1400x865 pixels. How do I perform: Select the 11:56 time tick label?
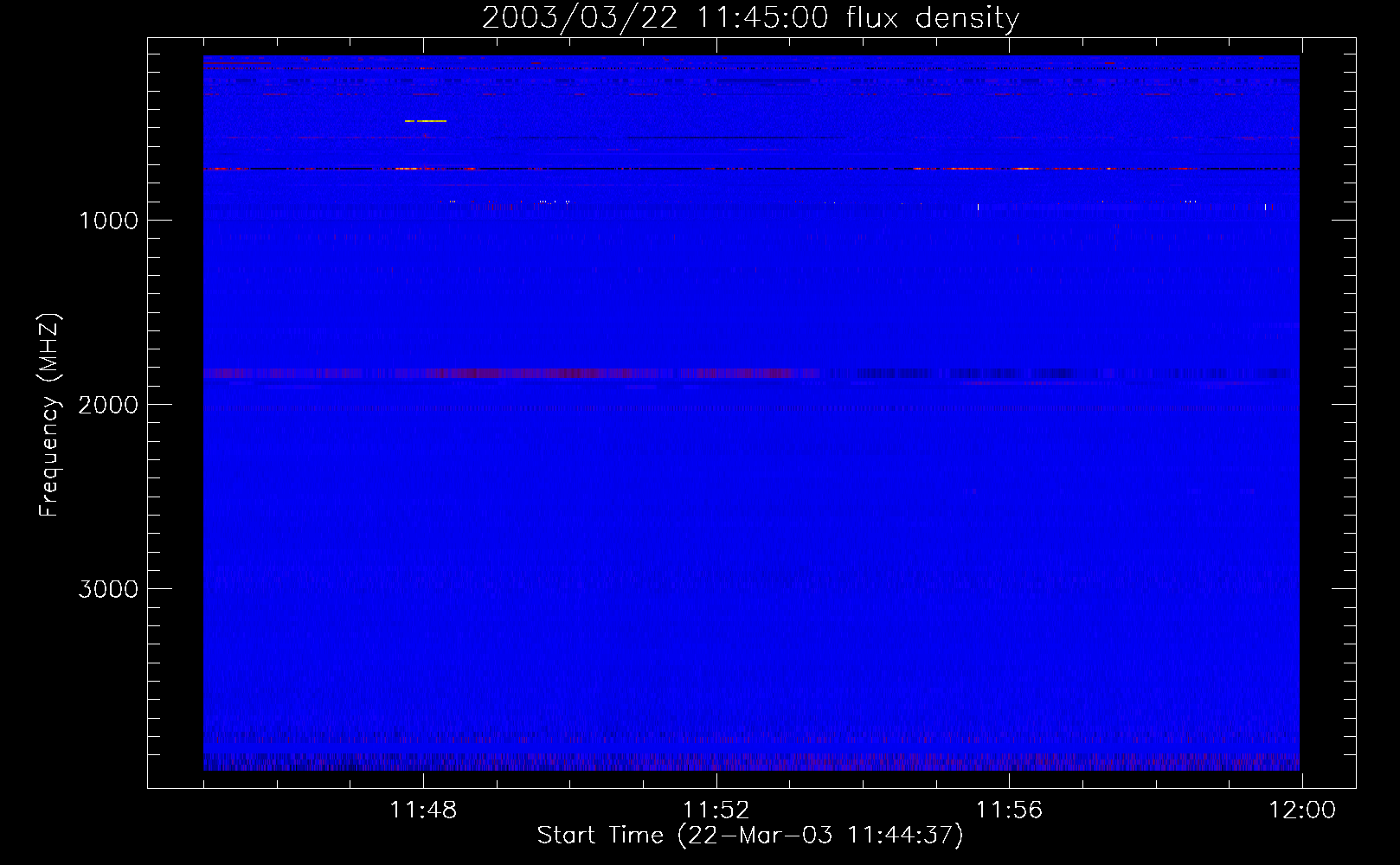click(x=1009, y=811)
